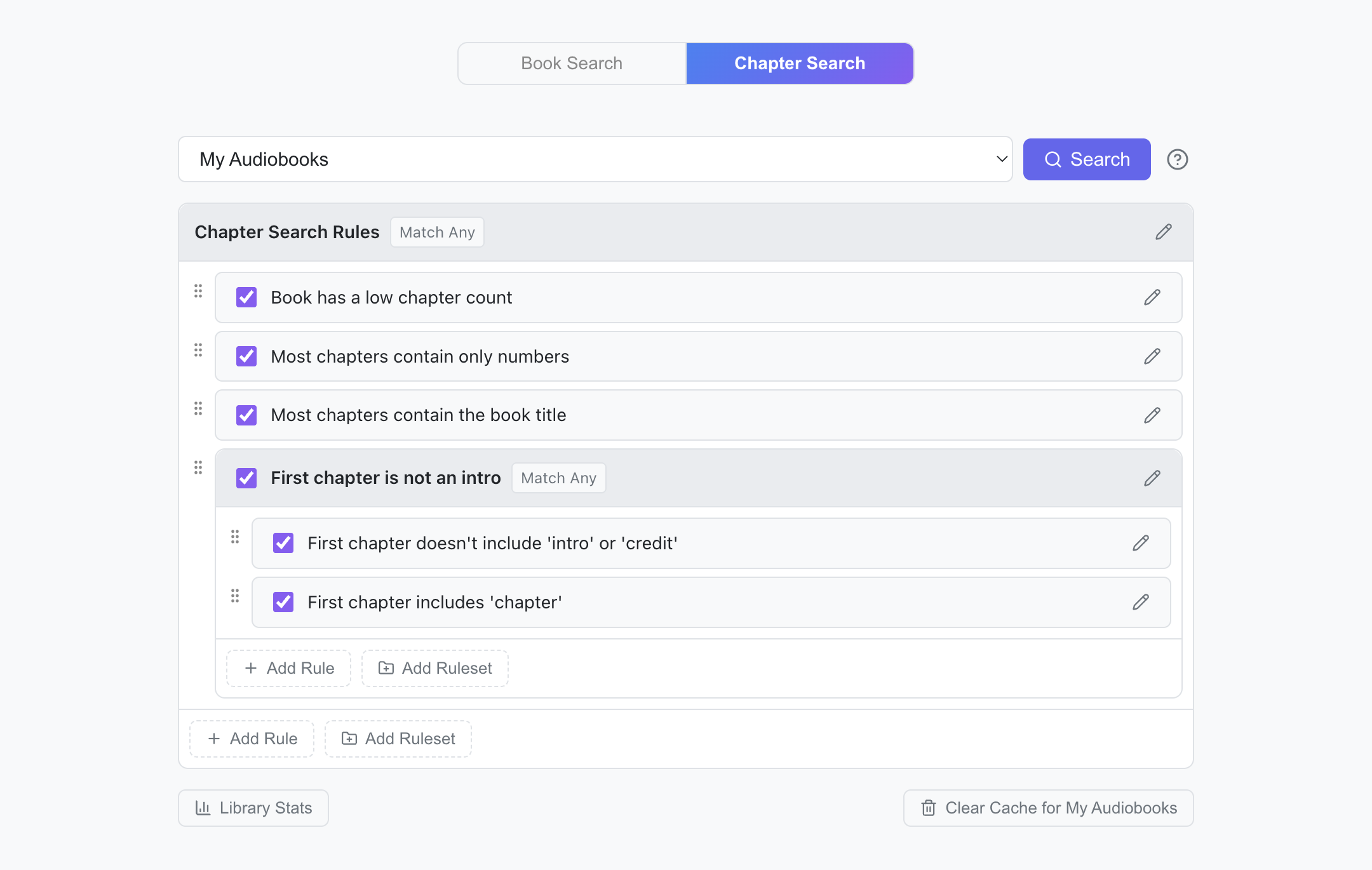Edit the 'intro or credit' rule with the pencil icon
1372x870 pixels.
coord(1140,543)
